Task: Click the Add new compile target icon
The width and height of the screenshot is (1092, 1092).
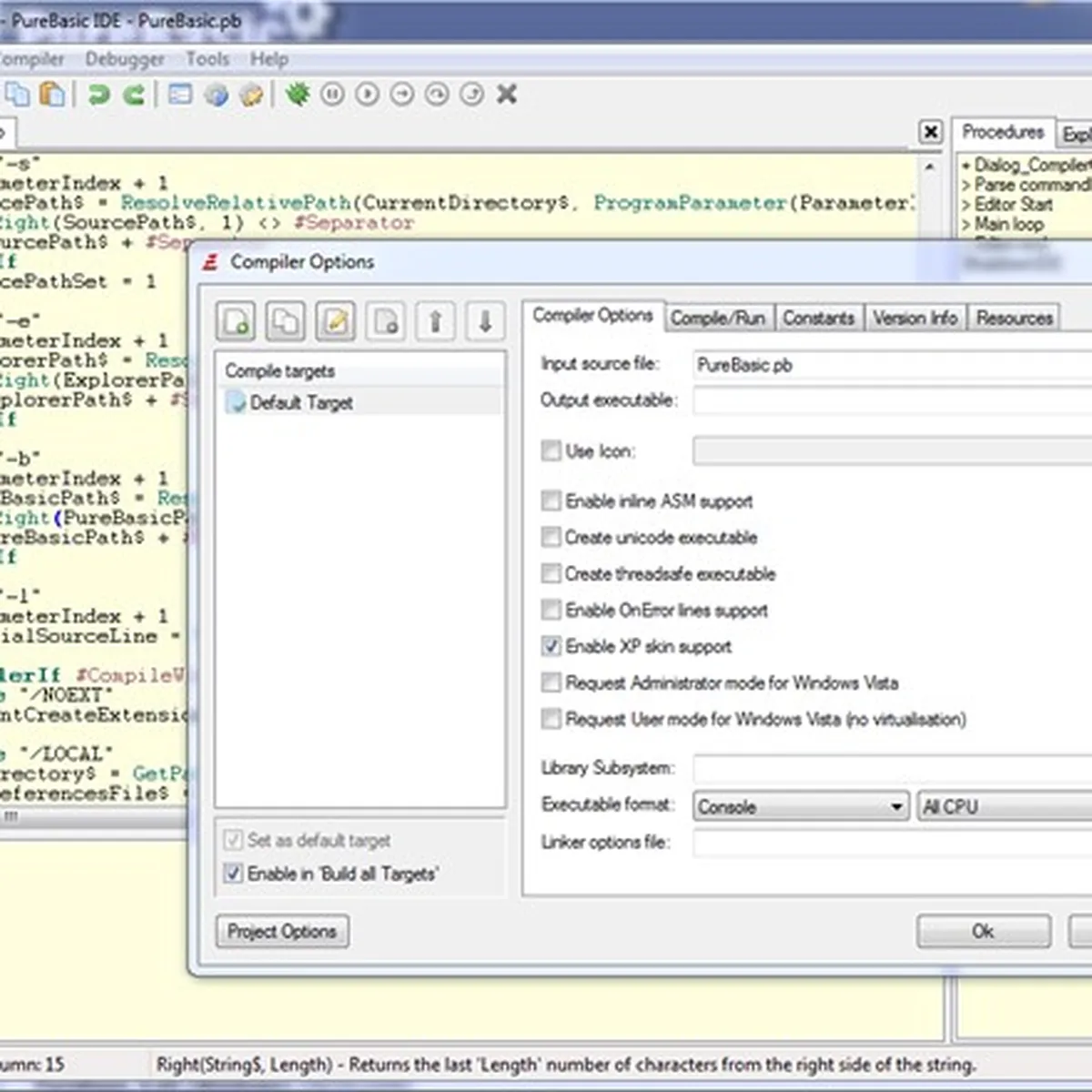Action: [x=237, y=321]
